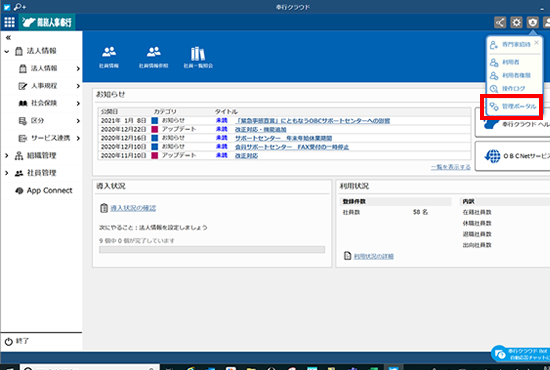Open child 法人情報 submenu chevron
The height and width of the screenshot is (370, 550).
[x=78, y=68]
